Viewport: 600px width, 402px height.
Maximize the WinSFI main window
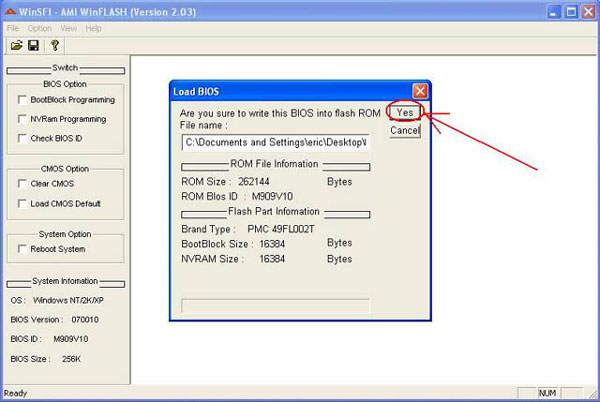click(571, 12)
